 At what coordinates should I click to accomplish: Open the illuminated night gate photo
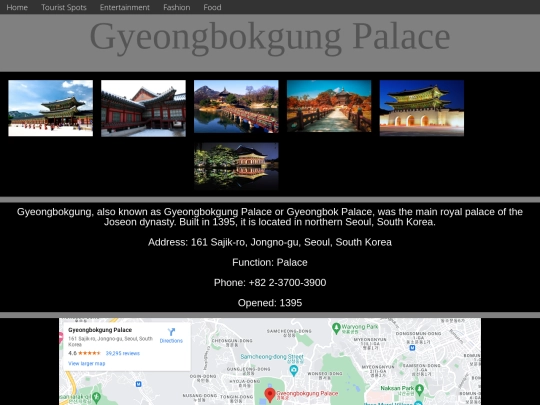422,108
